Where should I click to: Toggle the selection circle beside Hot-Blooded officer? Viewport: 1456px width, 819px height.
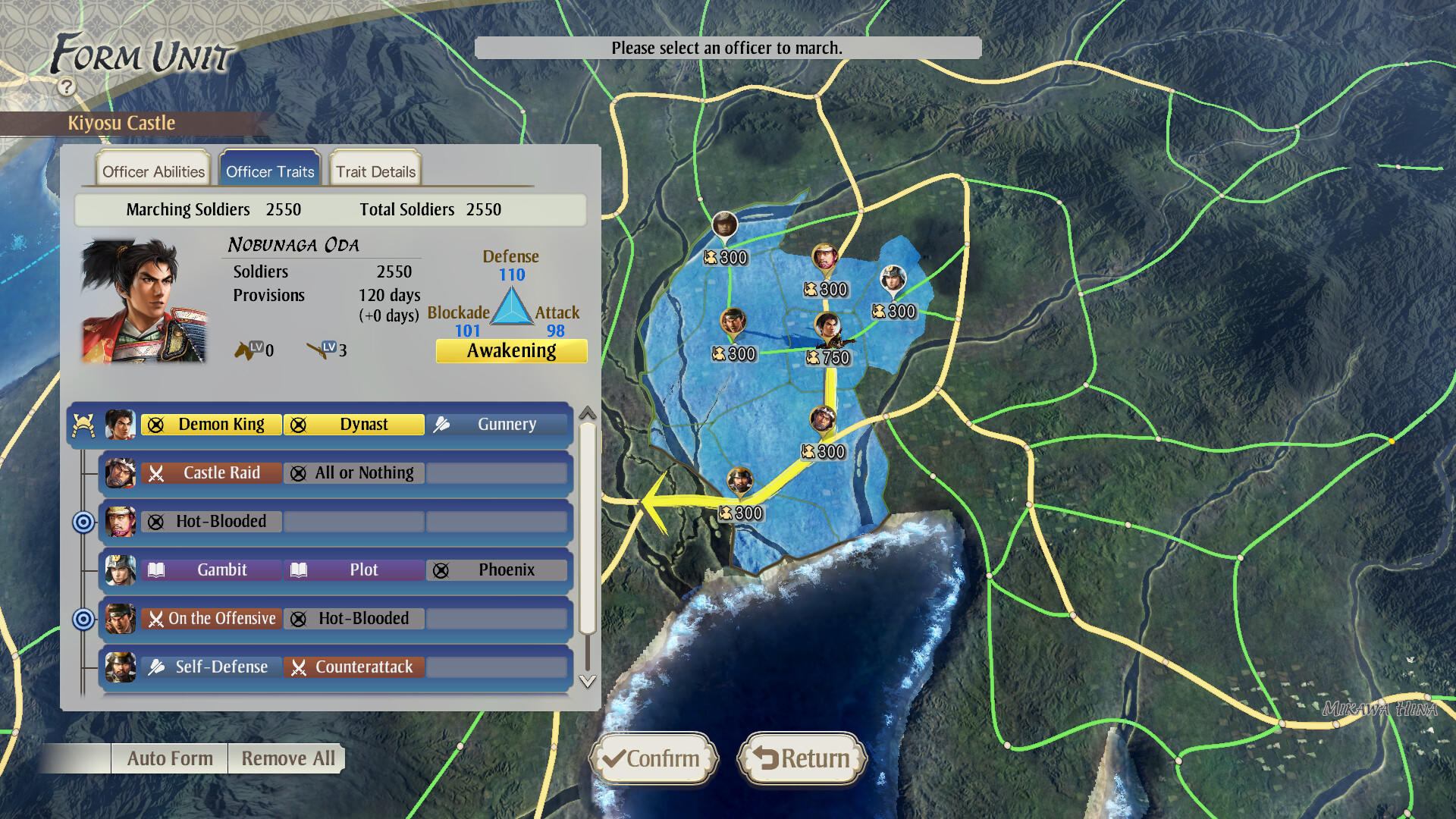point(83,521)
